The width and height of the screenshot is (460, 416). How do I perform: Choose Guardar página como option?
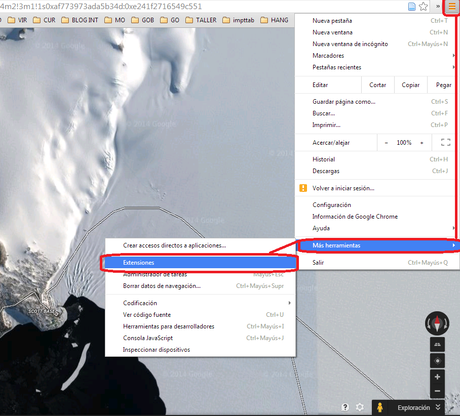pos(375,102)
